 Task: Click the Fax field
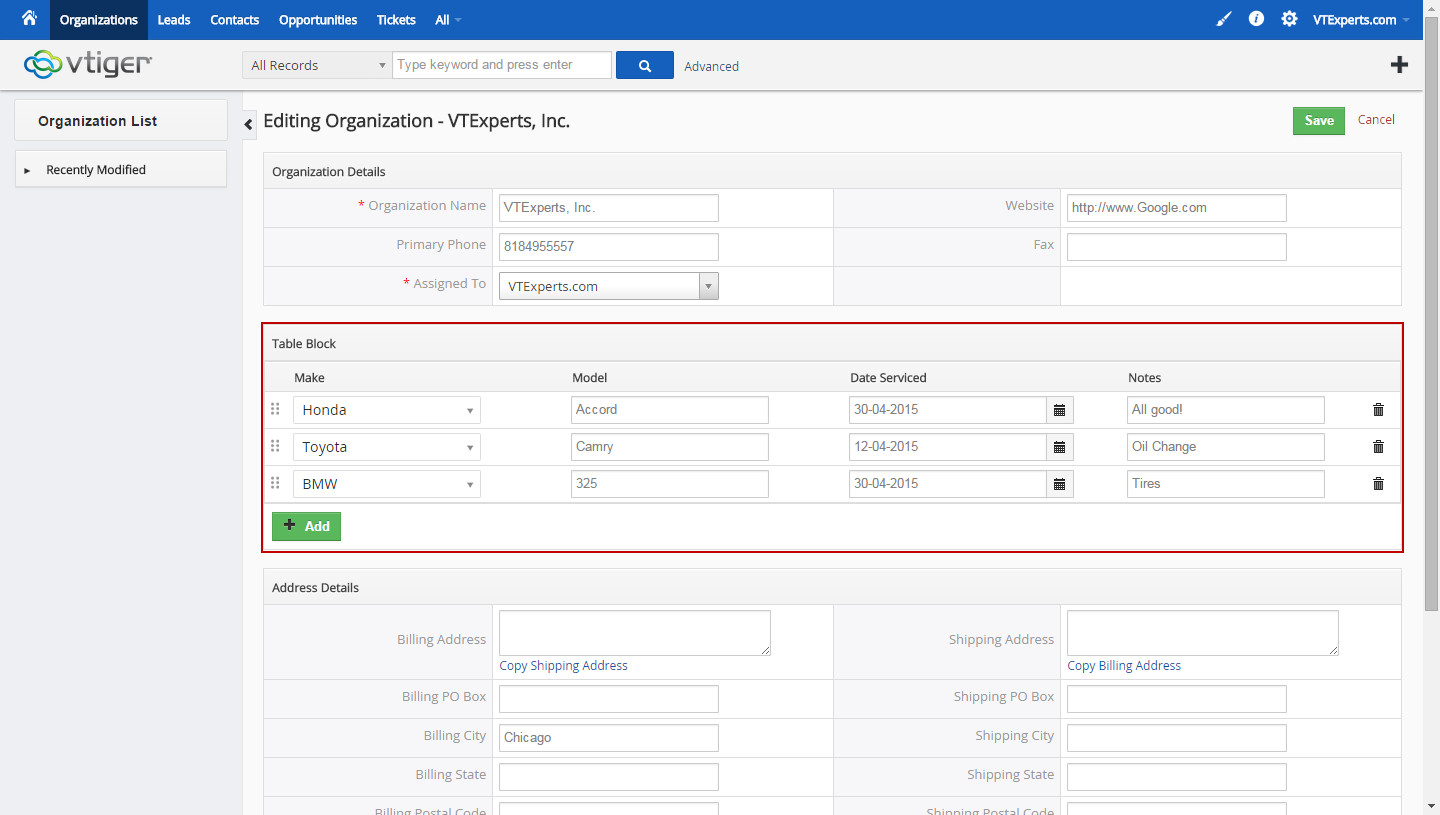click(1177, 247)
